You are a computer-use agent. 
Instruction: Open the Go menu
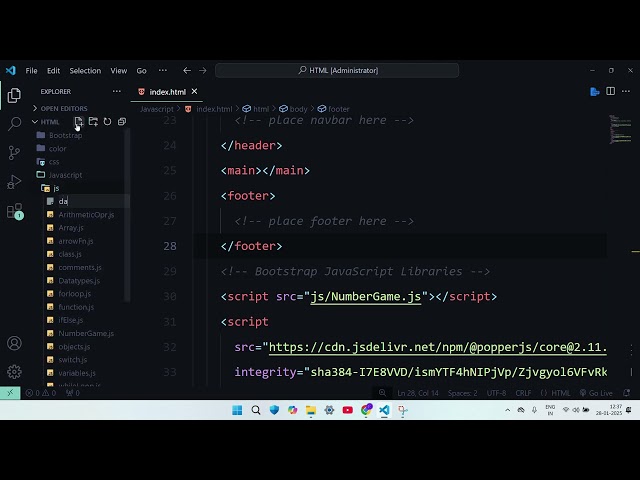pyautogui.click(x=142, y=71)
